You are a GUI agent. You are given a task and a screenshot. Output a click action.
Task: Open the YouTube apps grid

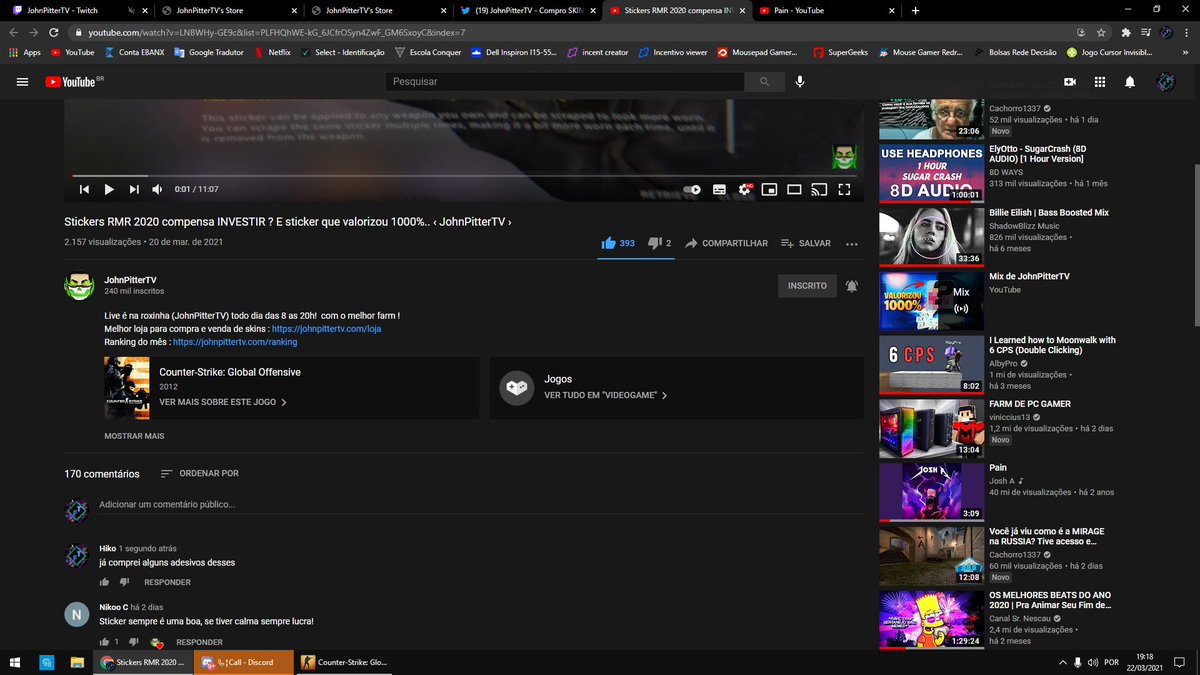pos(1100,82)
